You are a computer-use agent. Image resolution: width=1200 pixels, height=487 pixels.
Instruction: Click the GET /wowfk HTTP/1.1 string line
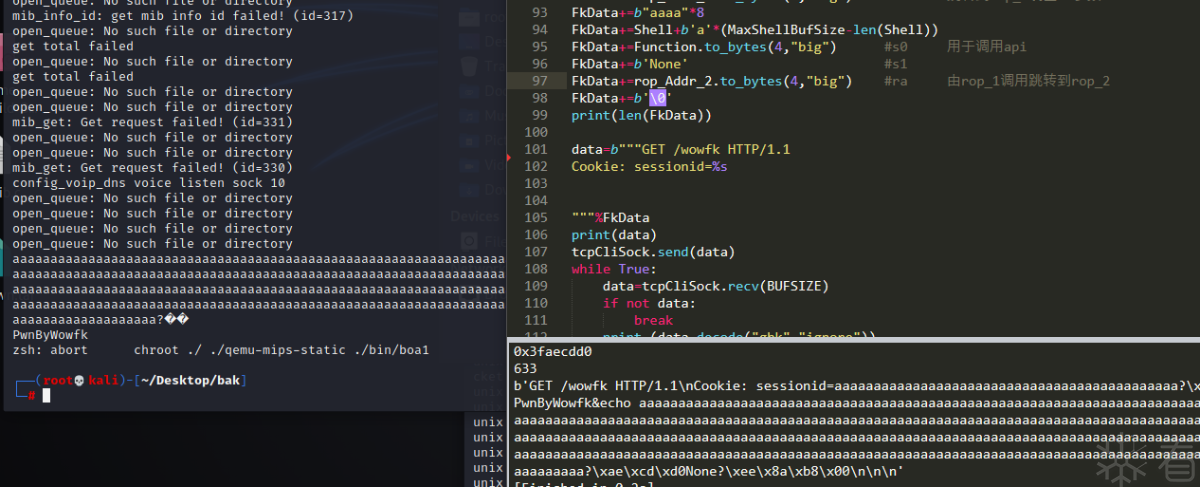681,150
